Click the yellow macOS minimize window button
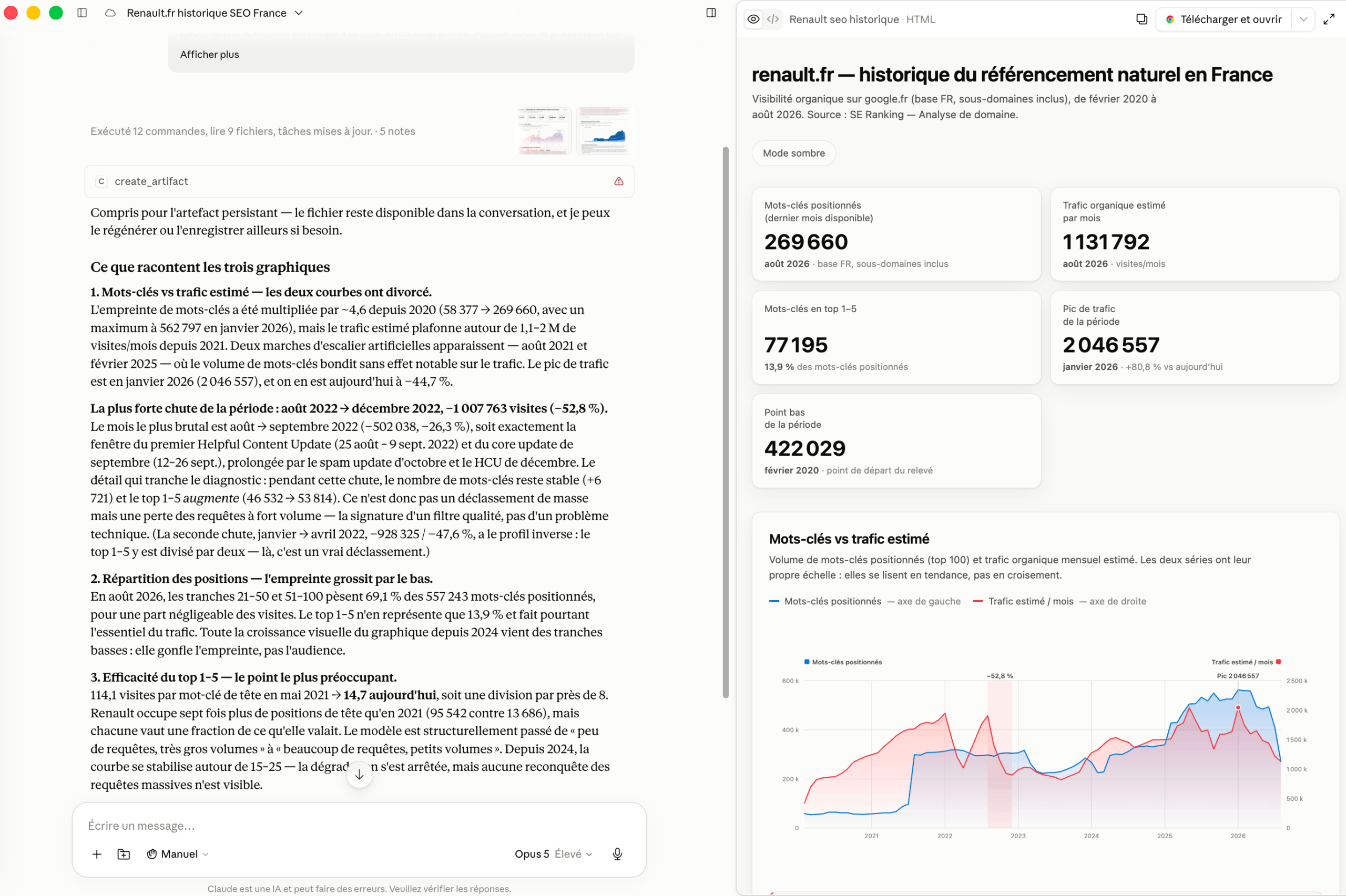Viewport: 1346px width, 896px height. tap(33, 13)
